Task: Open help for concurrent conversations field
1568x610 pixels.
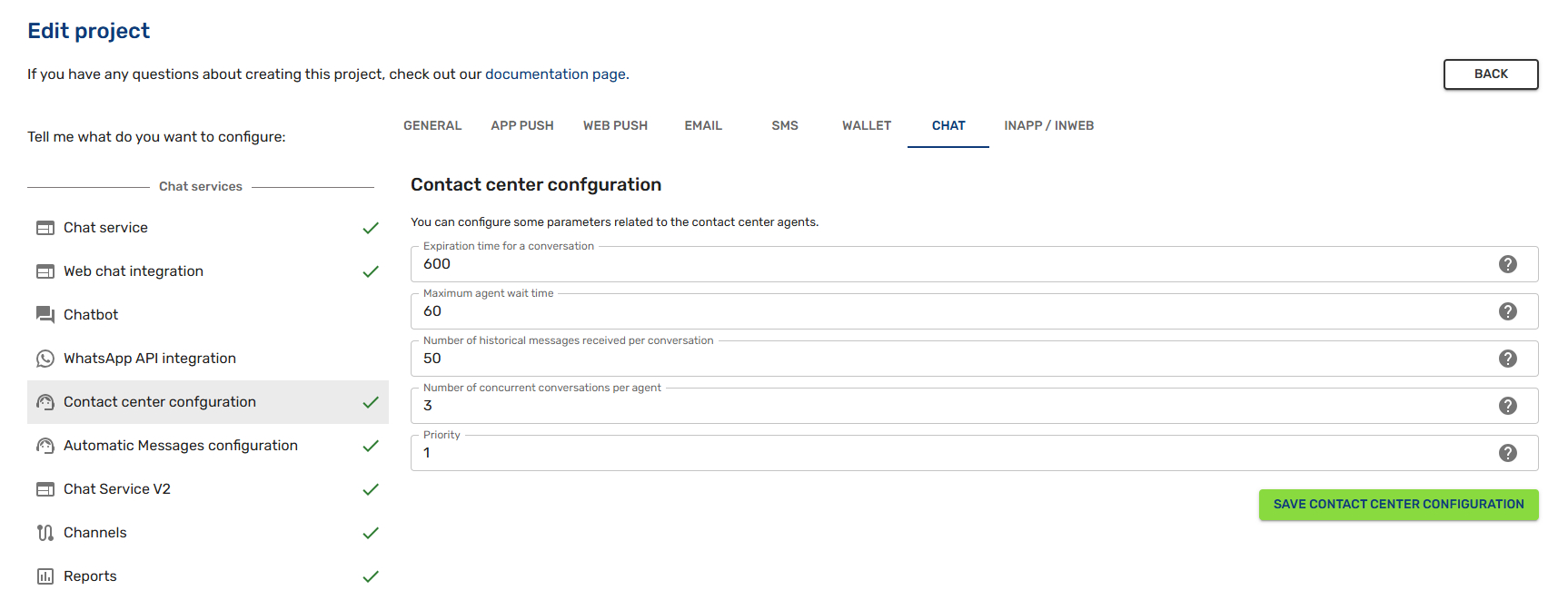Action: pos(1508,406)
